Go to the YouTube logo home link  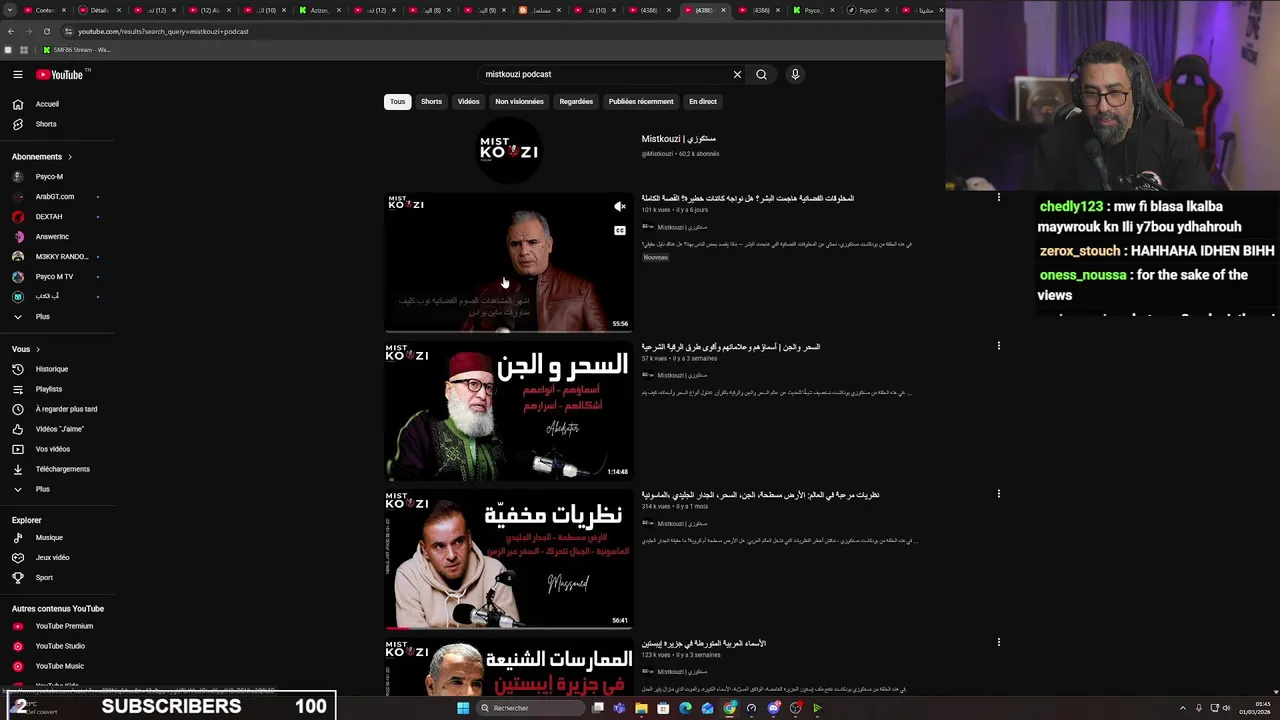(x=62, y=74)
